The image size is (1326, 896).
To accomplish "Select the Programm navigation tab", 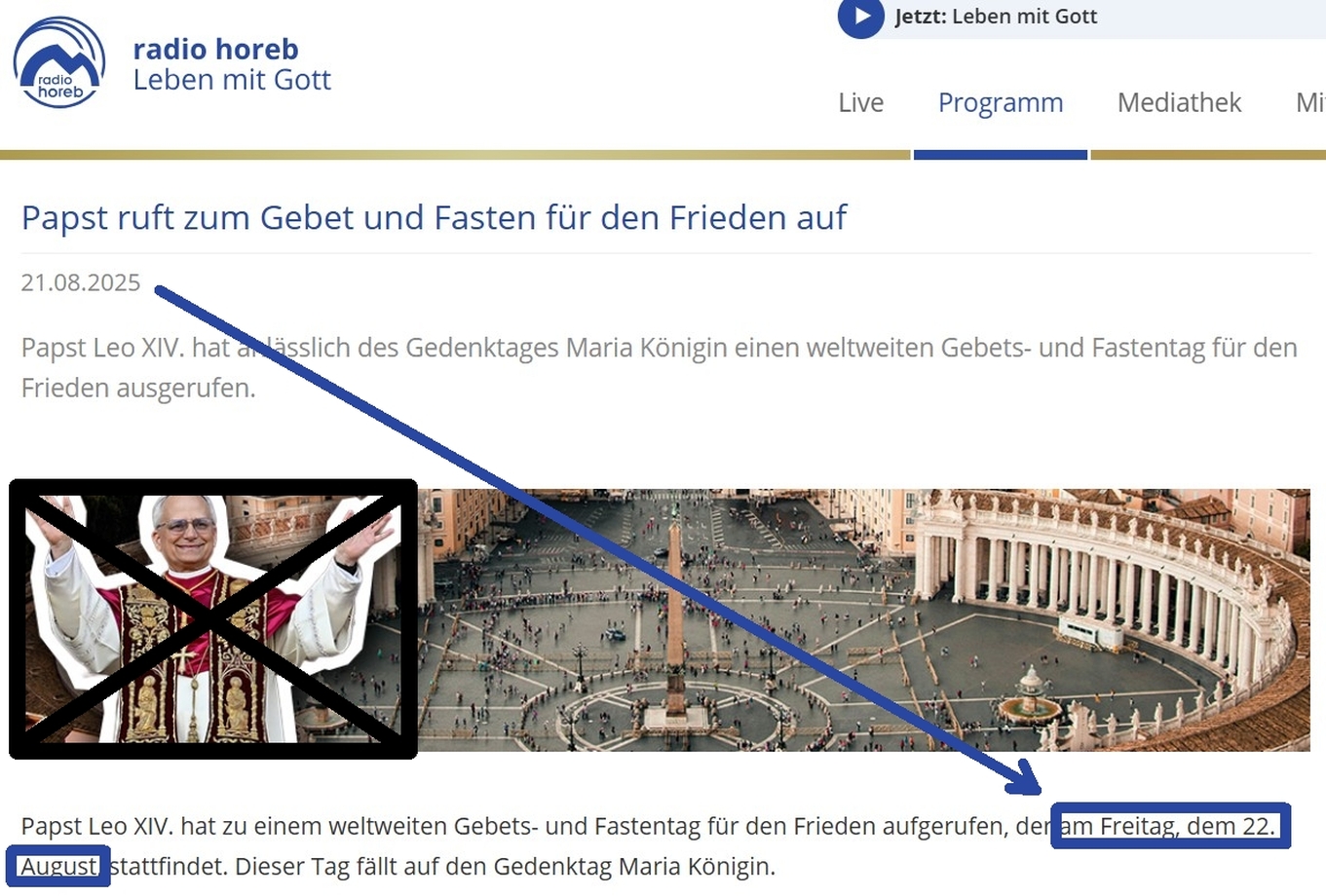I will pos(1001,102).
